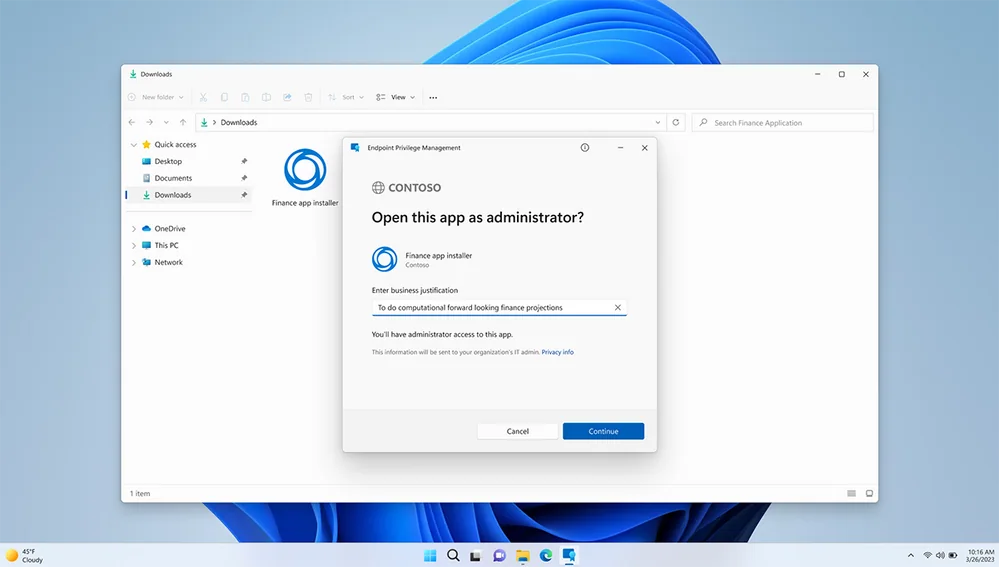Expand the Network tree node chevron
This screenshot has height=567, width=999.
pyautogui.click(x=134, y=262)
